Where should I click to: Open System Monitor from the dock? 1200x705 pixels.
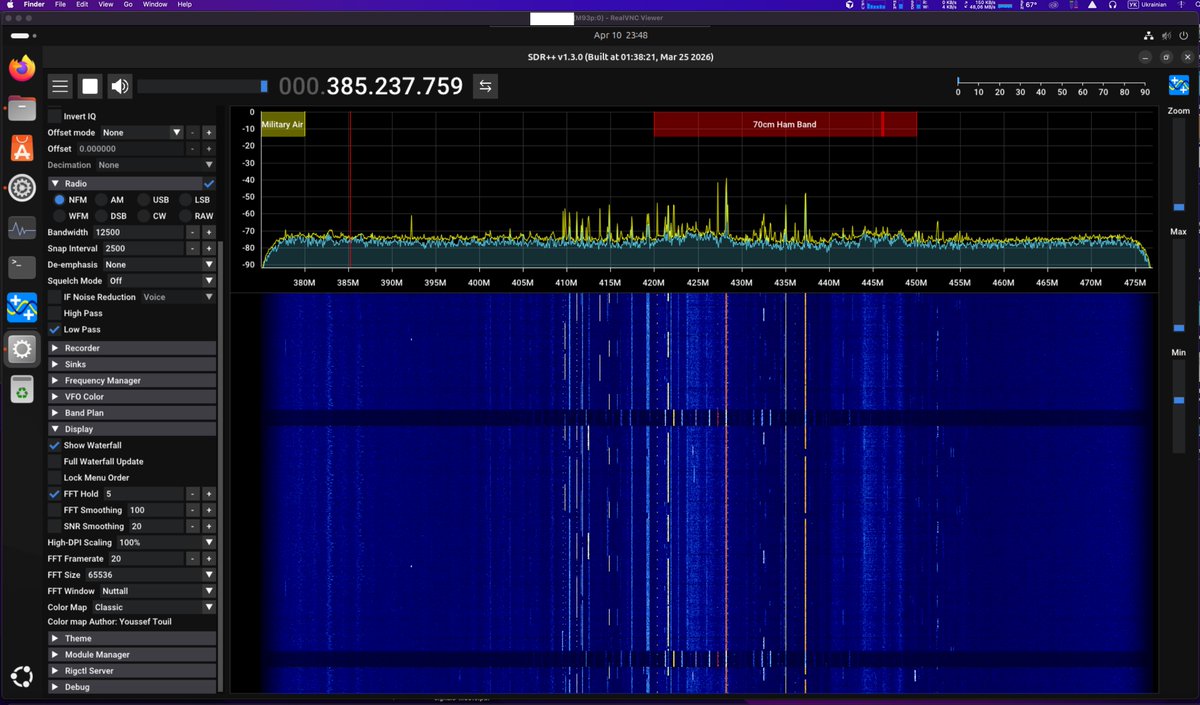22,228
